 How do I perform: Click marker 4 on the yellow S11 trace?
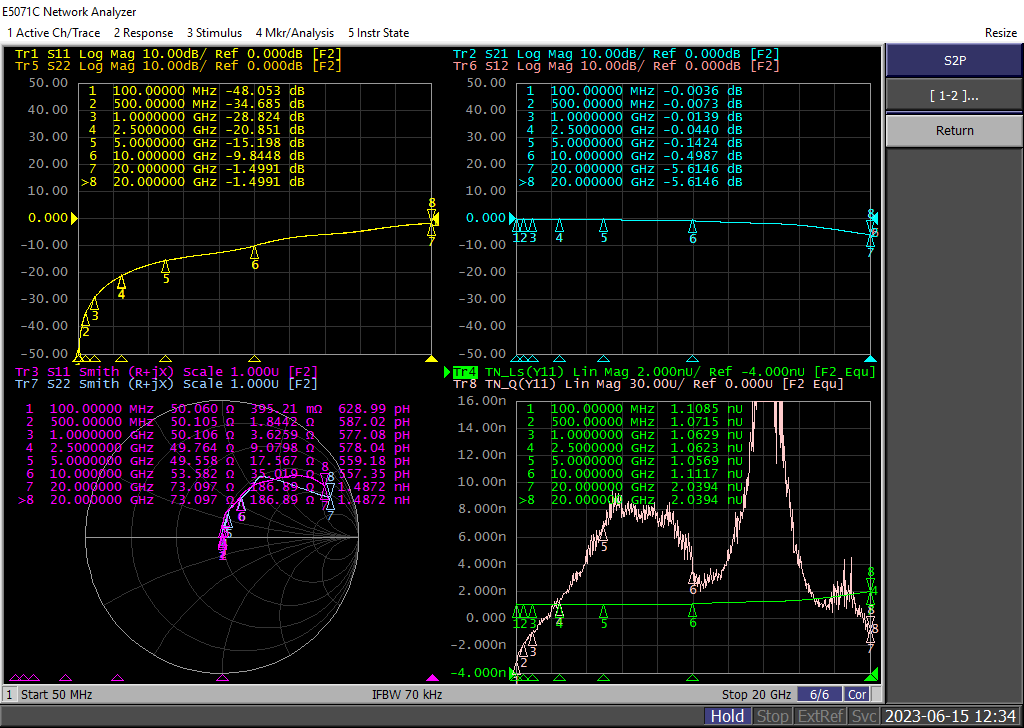pyautogui.click(x=121, y=285)
